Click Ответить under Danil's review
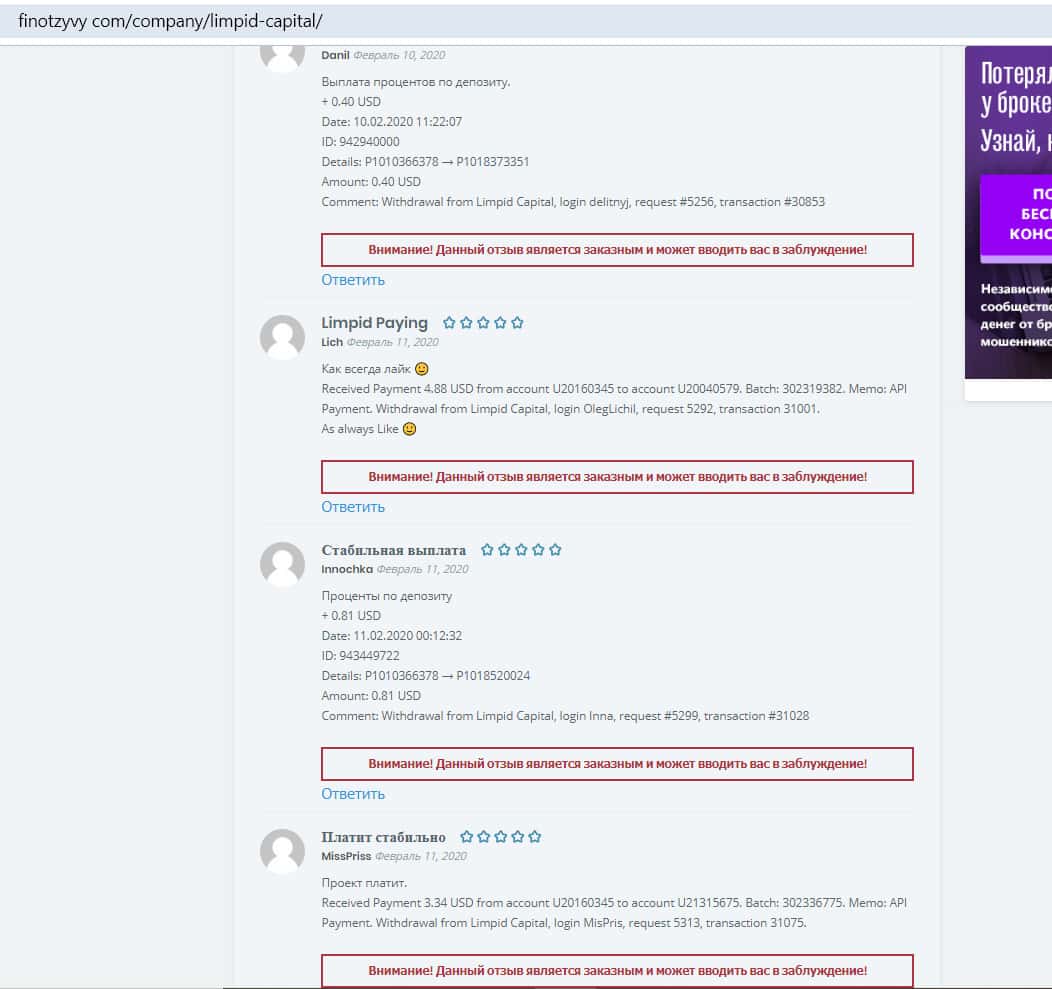1052x989 pixels. point(353,280)
